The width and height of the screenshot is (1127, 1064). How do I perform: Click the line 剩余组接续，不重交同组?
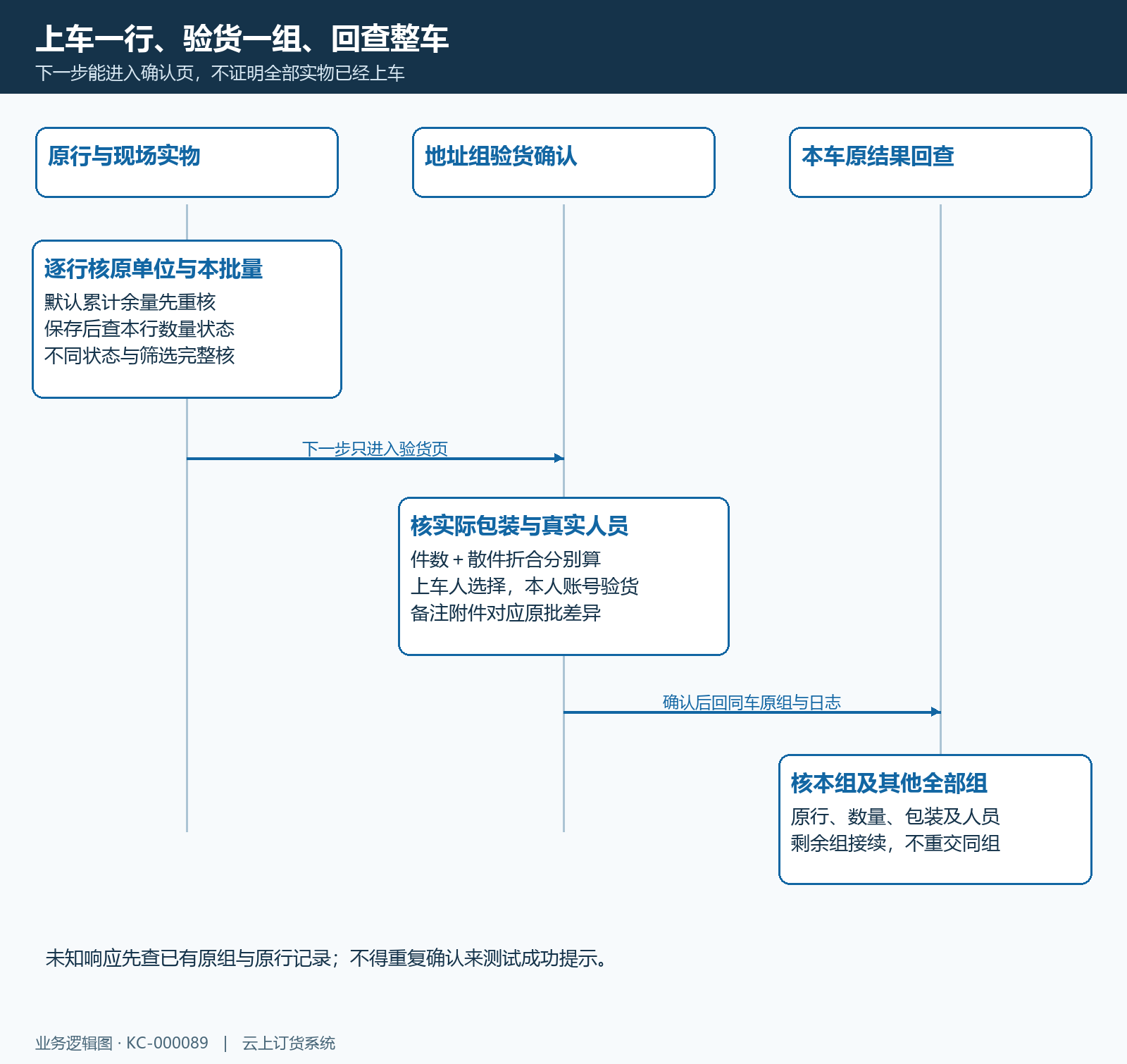pos(895,843)
